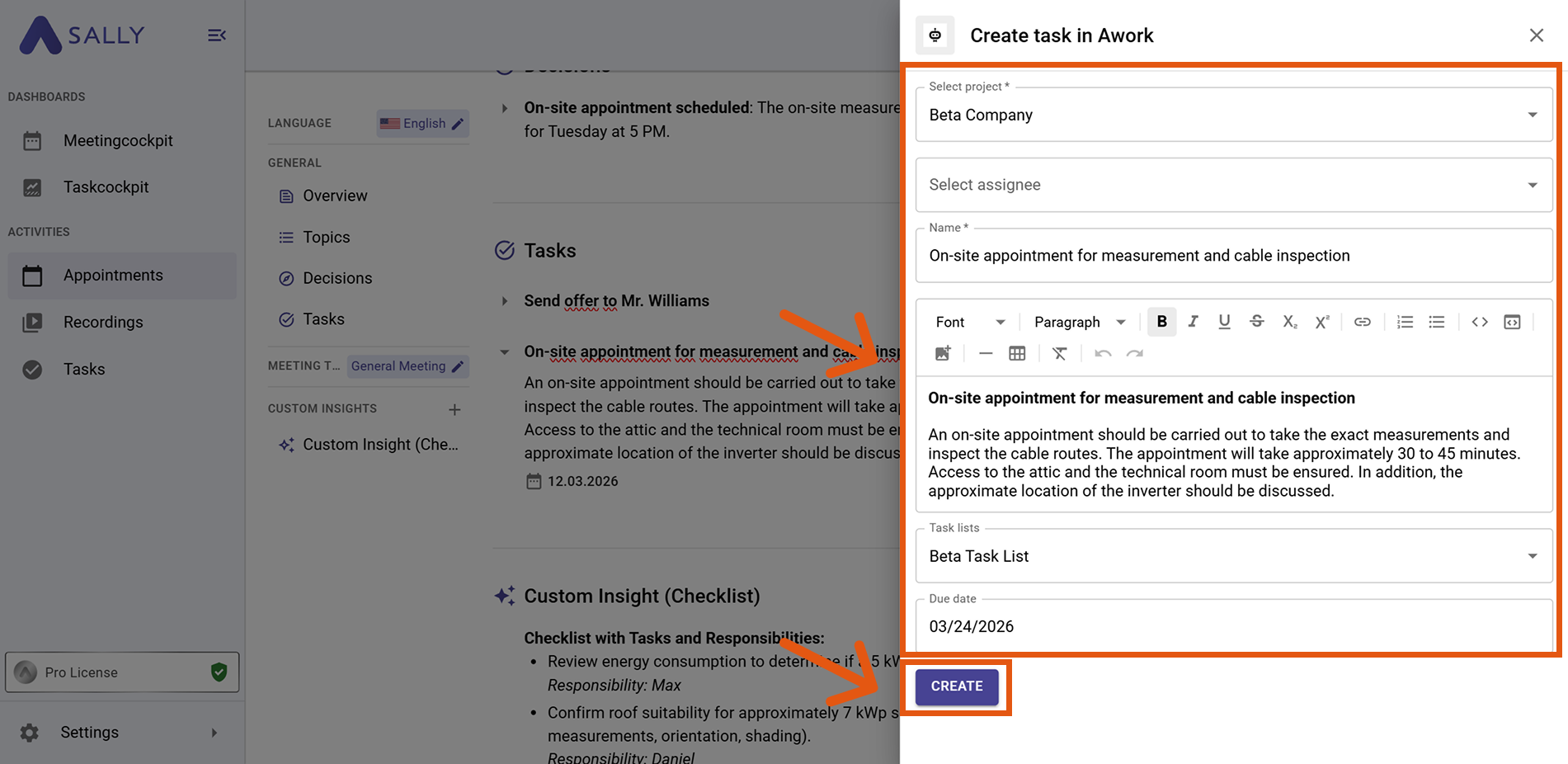The image size is (1568, 764).
Task: Close the Create task panel
Action: (x=1536, y=35)
